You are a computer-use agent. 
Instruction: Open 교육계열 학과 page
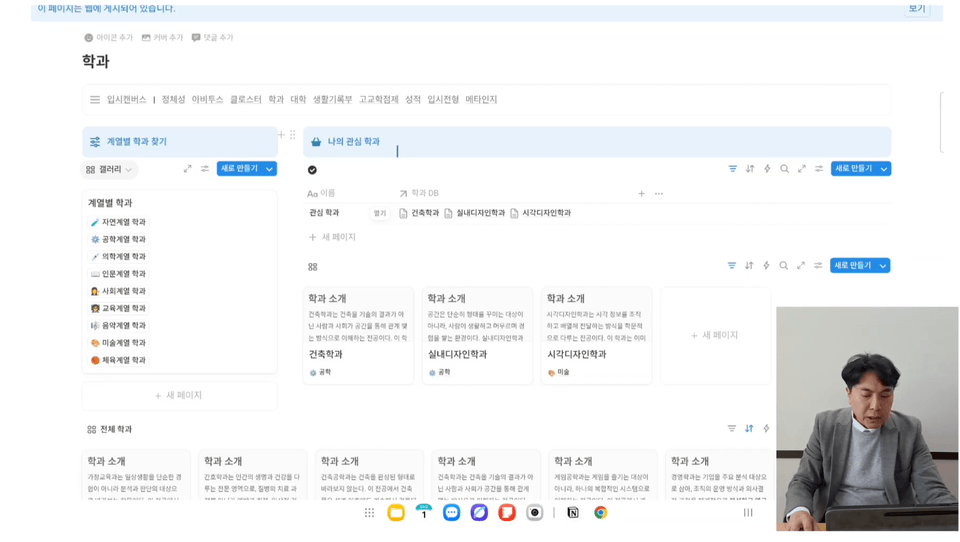tap(119, 308)
